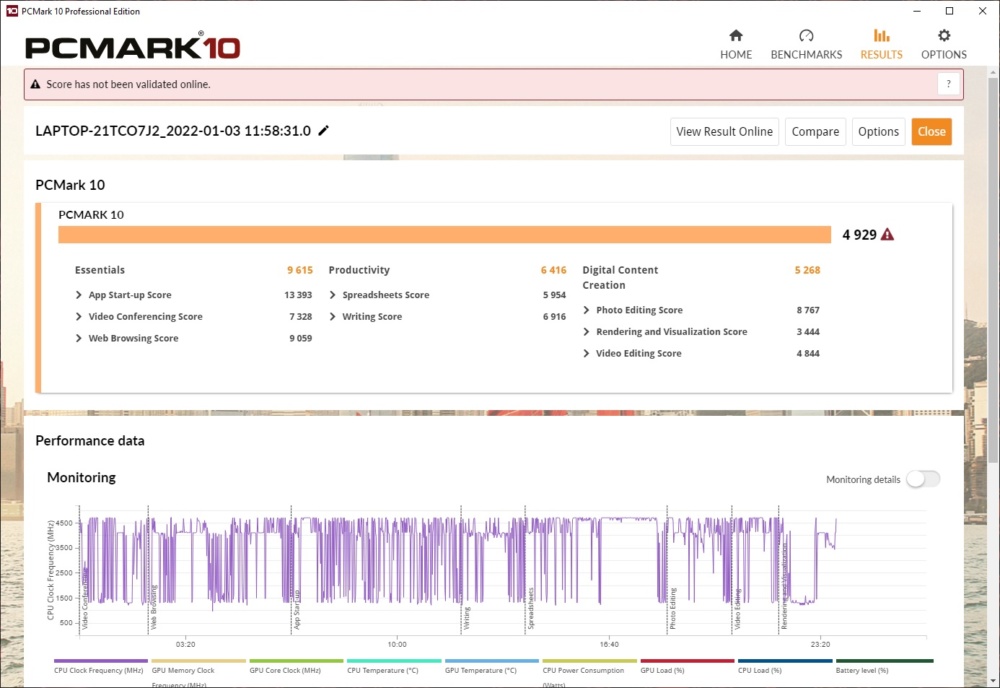Click the Compare button
Viewport: 1000px width, 688px height.
point(815,131)
